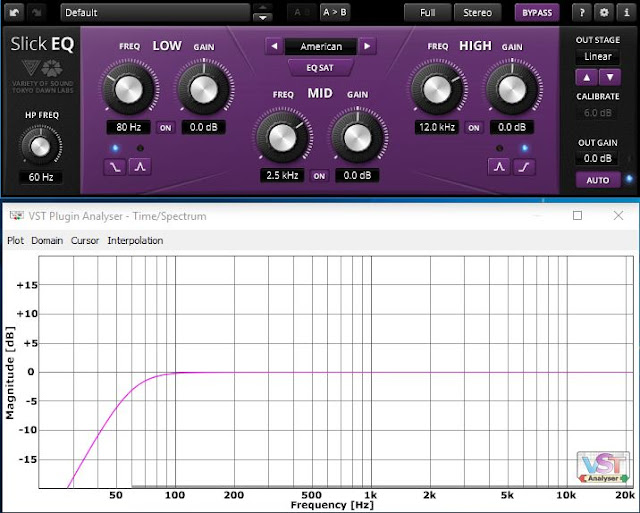This screenshot has height=513, width=640.
Task: Click the 2.5 kHz mid frequency field
Action: pyautogui.click(x=282, y=175)
